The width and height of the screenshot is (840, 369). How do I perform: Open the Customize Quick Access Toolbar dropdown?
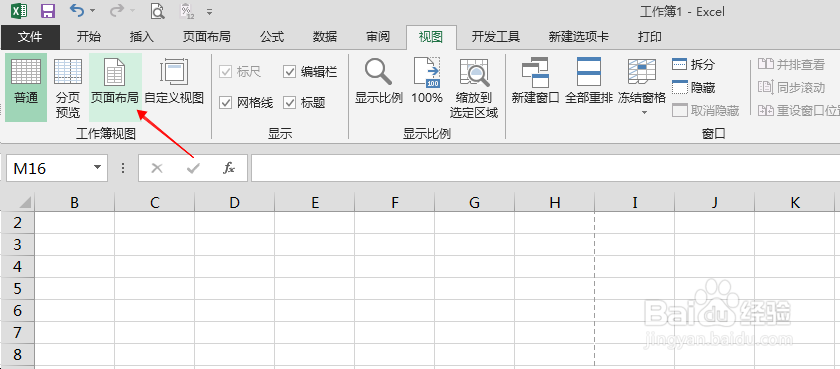[209, 11]
